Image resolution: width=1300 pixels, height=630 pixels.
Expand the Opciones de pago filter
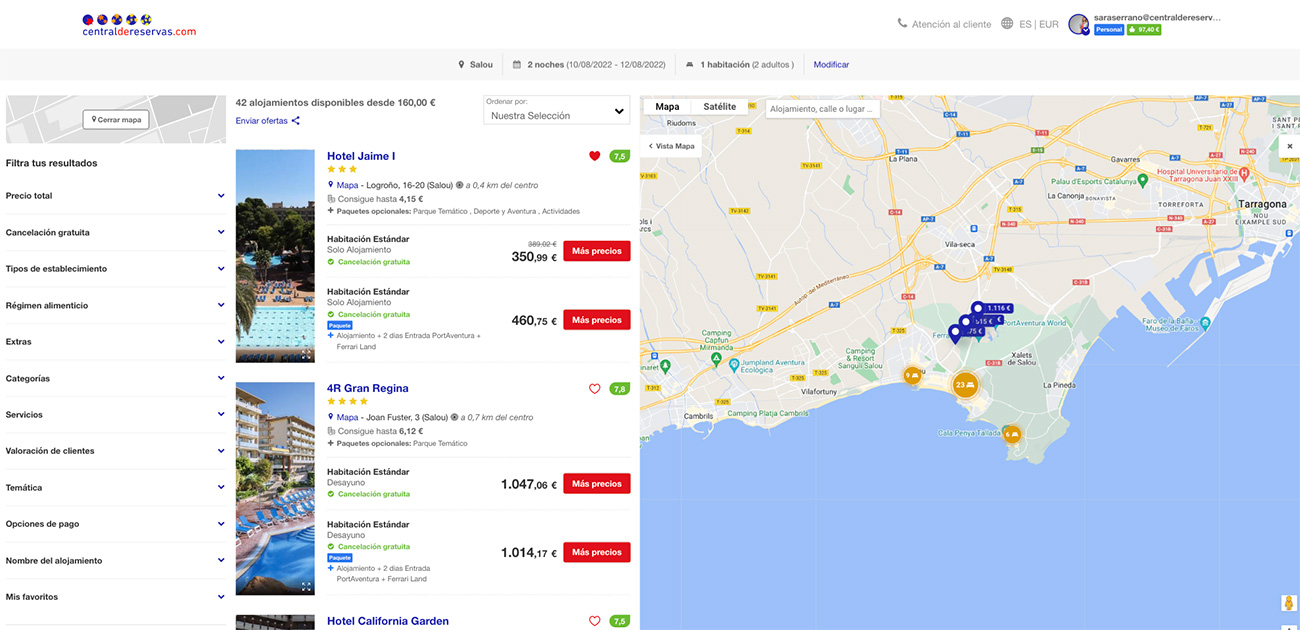click(116, 524)
